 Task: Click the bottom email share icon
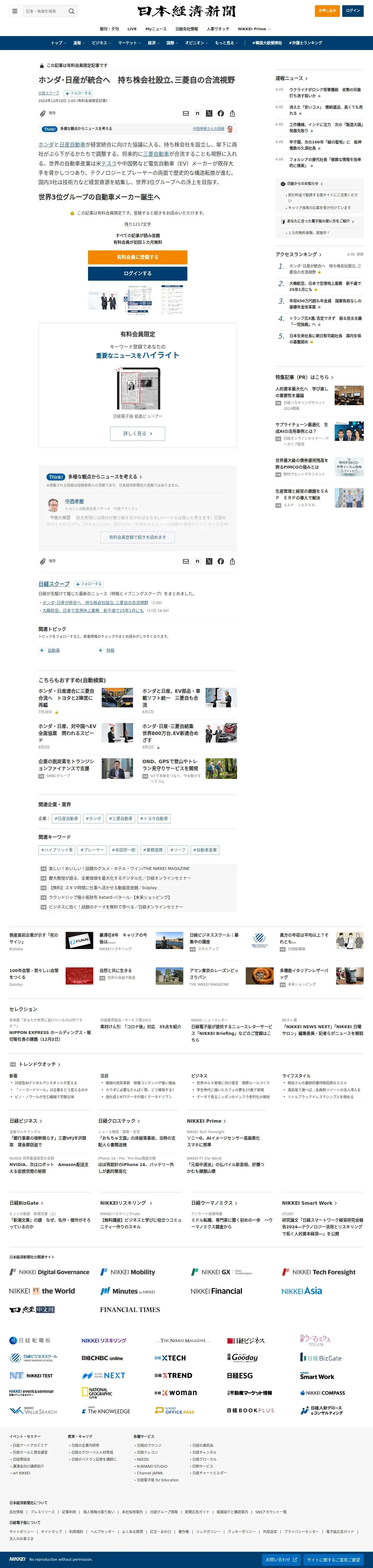pyautogui.click(x=186, y=561)
